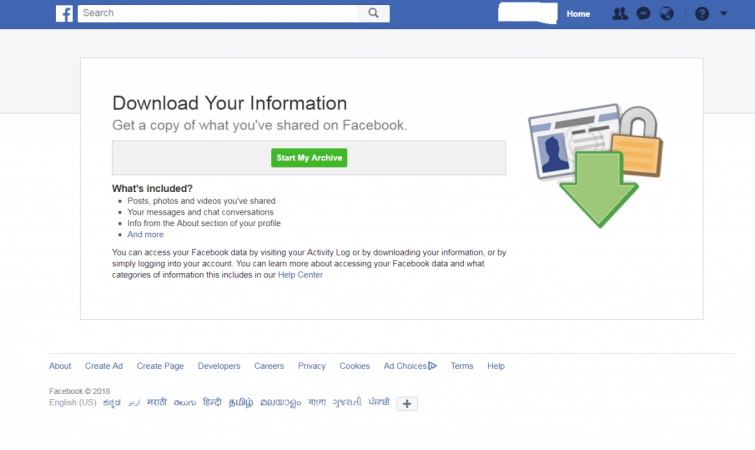Open the About footer link
The image size is (755, 450).
[x=60, y=366]
